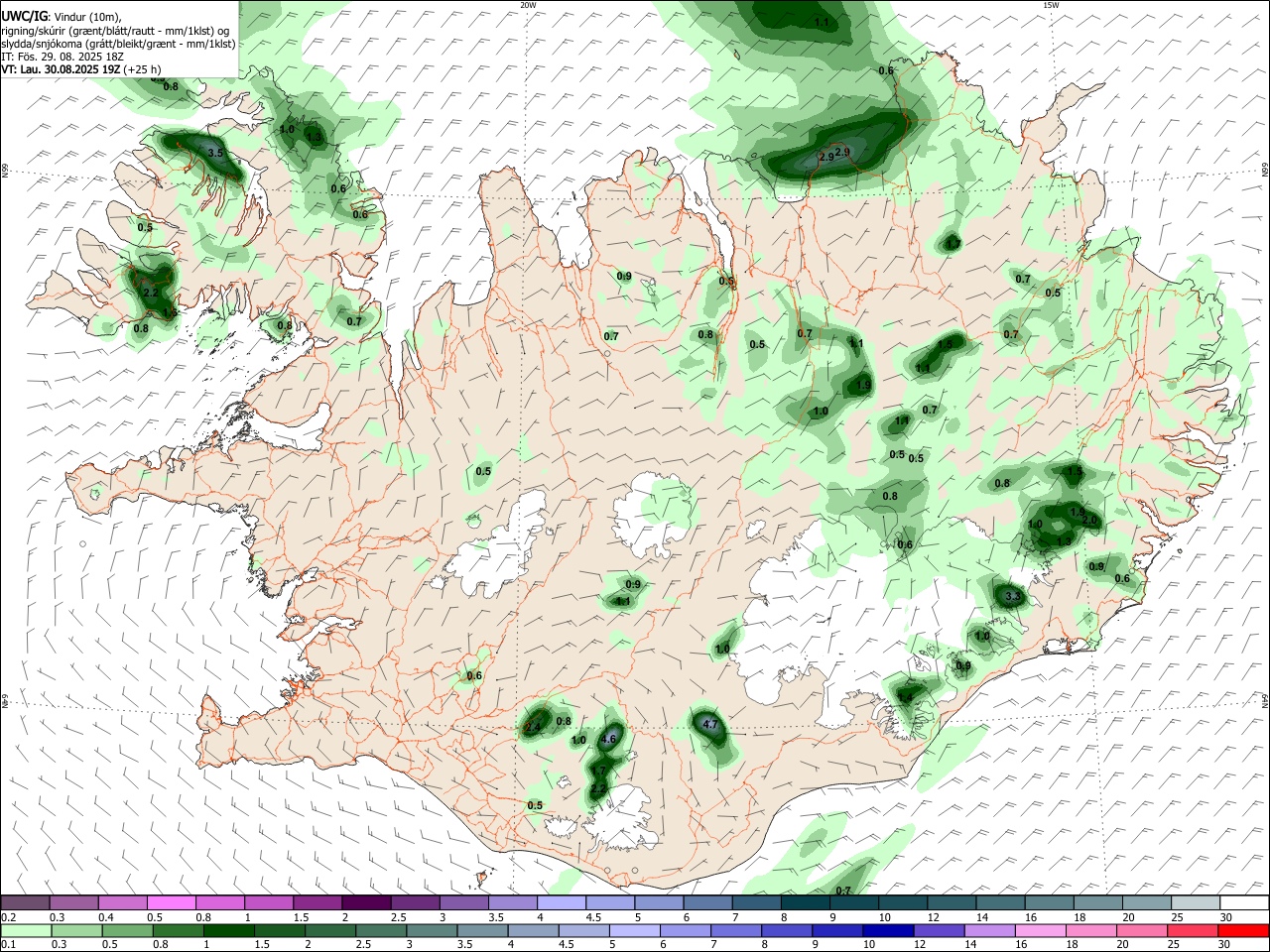This screenshot has height=952, width=1270.
Task: Click the '15W' longitude label
Action: pos(1051,5)
